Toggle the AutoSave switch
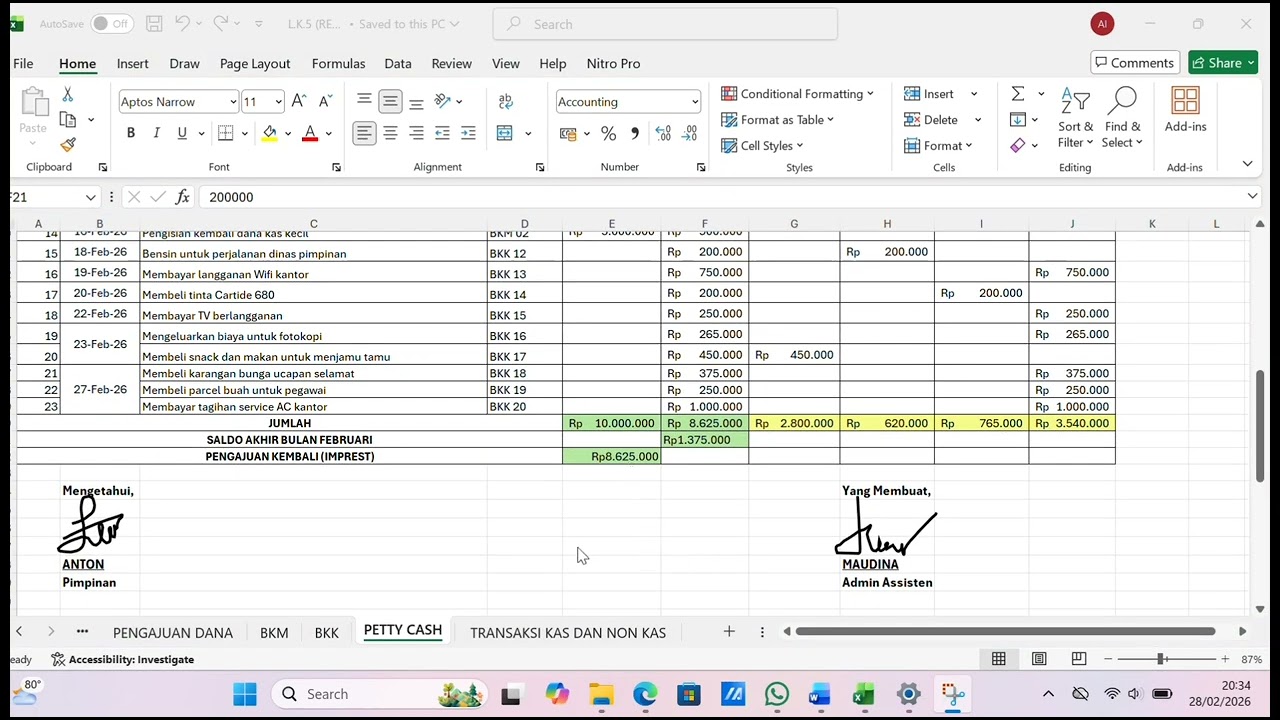The image size is (1280, 720). point(112,23)
